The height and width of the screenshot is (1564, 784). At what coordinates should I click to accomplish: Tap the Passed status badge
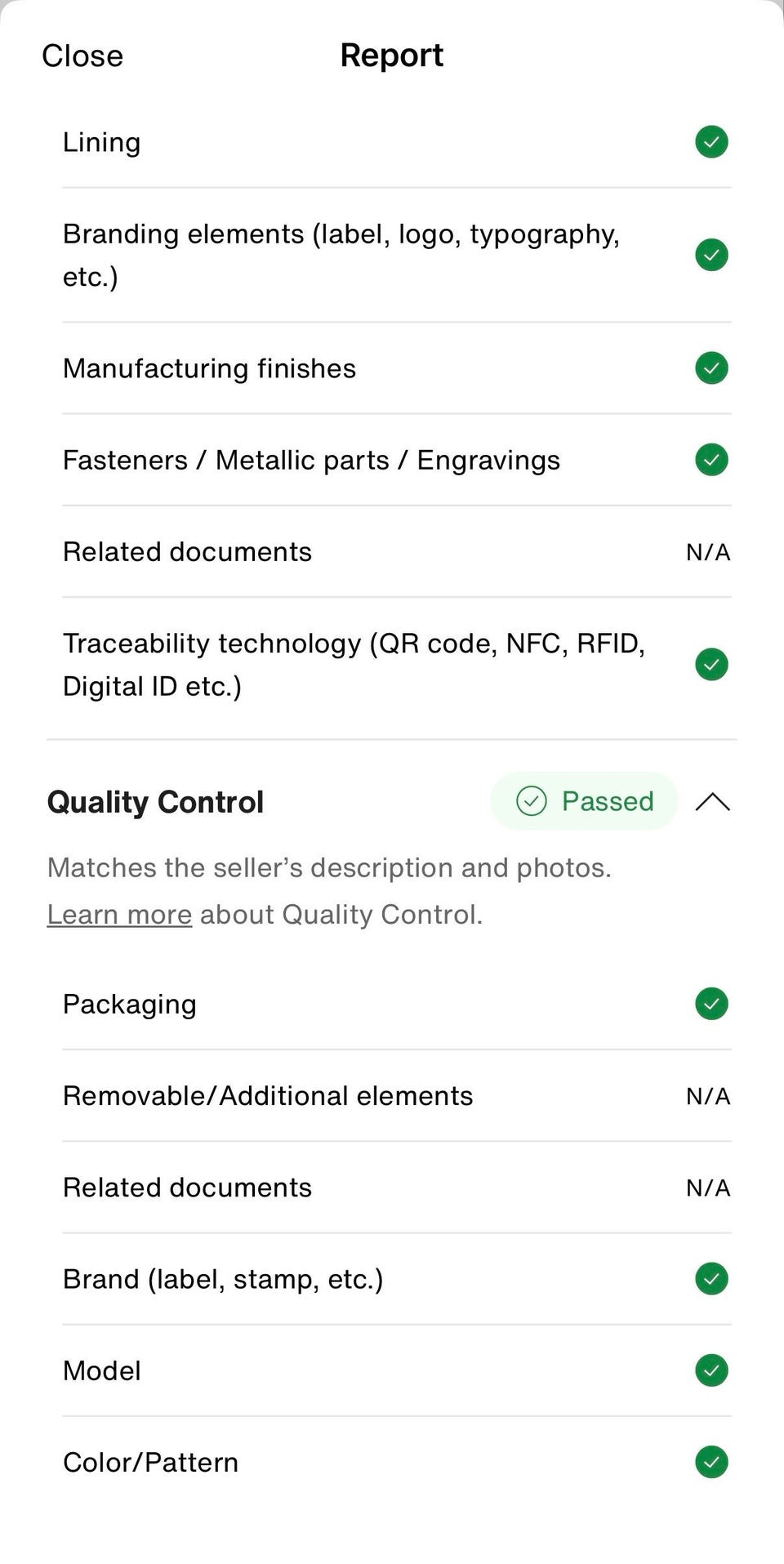point(584,801)
